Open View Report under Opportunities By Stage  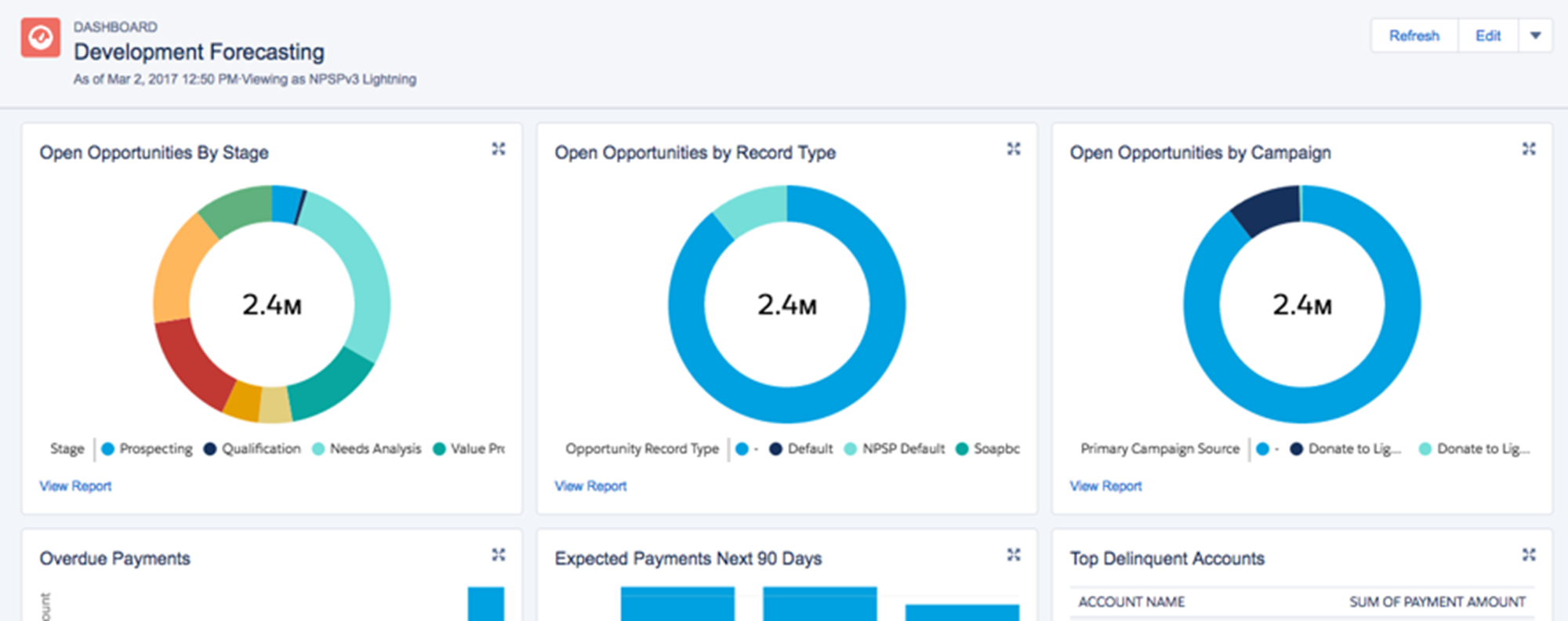(75, 486)
